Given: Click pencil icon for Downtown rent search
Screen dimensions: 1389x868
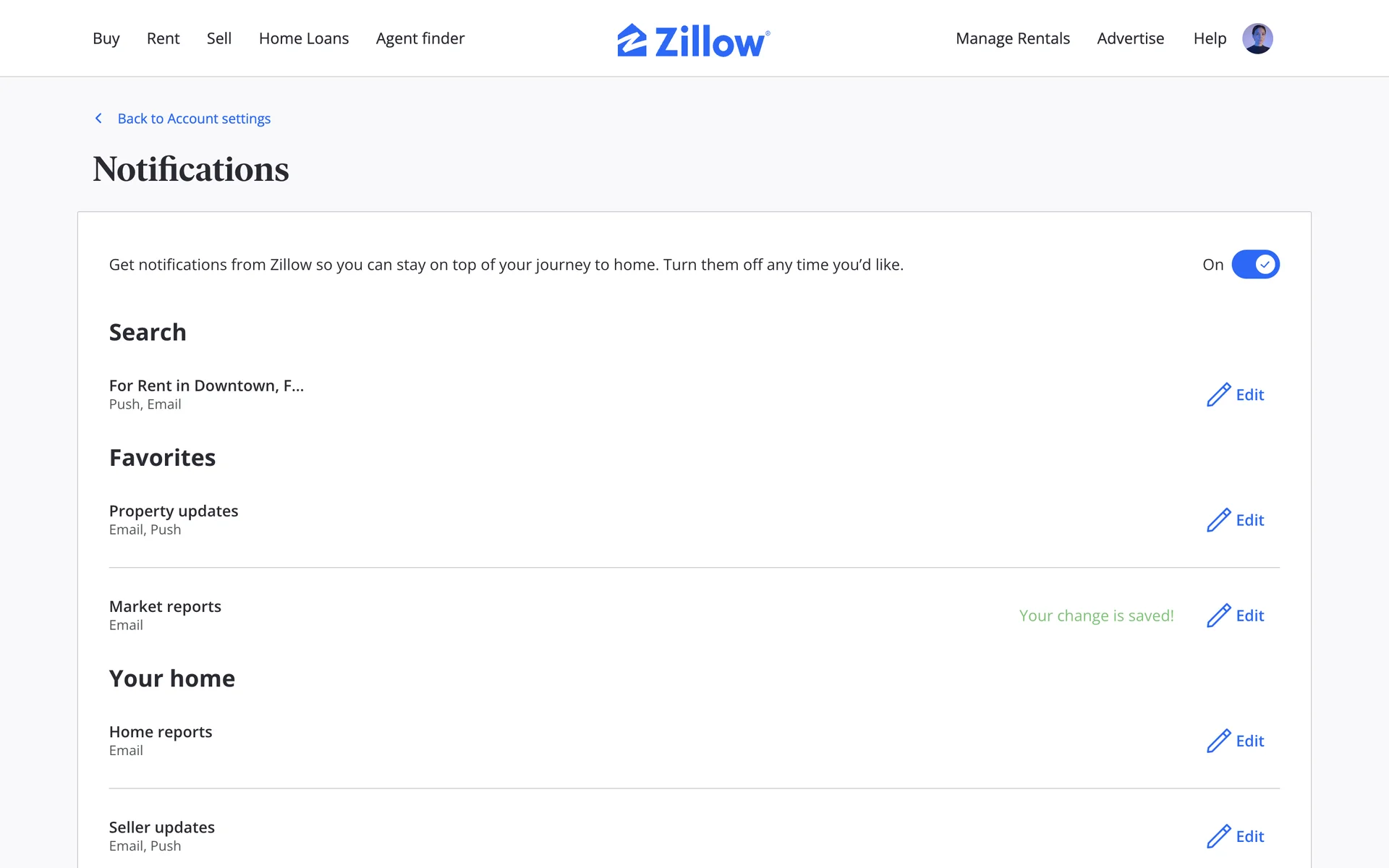Looking at the screenshot, I should [x=1218, y=395].
